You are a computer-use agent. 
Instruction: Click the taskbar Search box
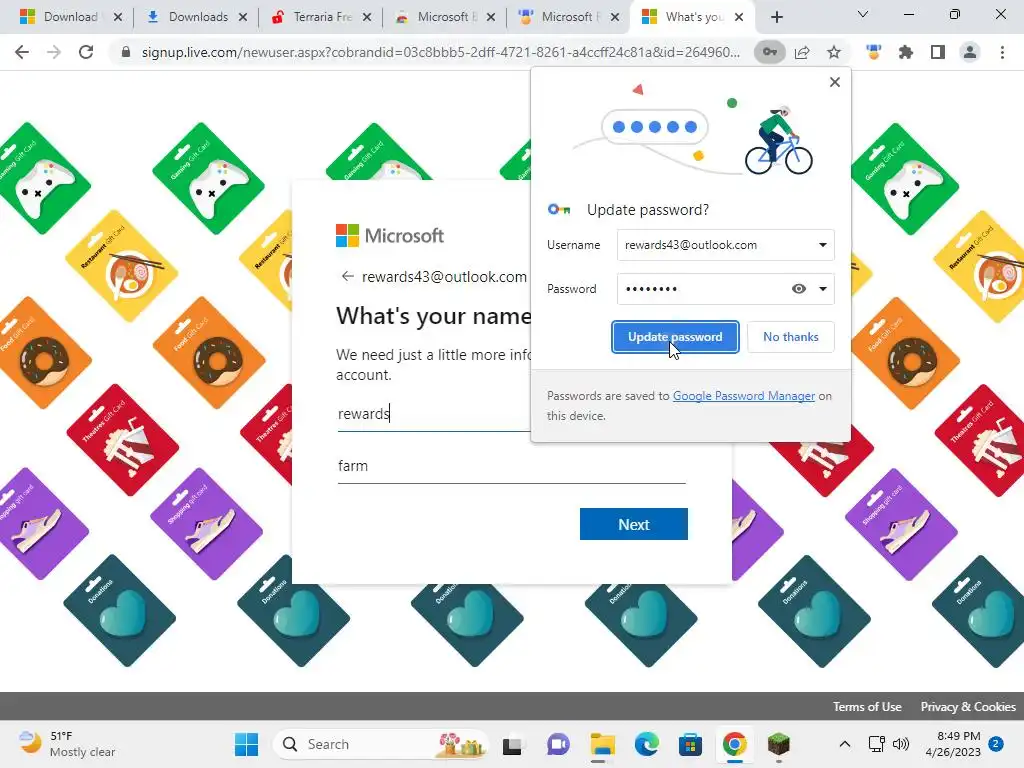click(x=381, y=744)
